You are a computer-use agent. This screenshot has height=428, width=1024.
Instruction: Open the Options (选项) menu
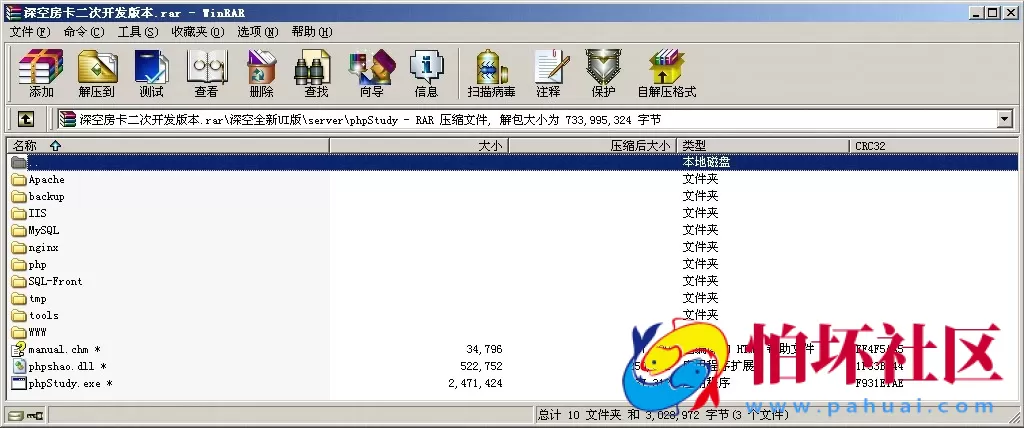pyautogui.click(x=257, y=32)
